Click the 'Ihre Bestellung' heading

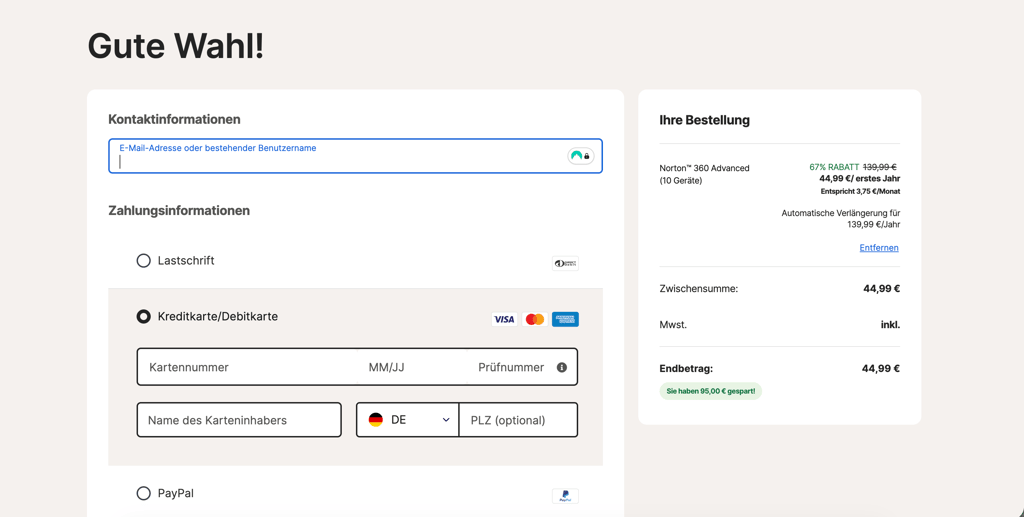pyautogui.click(x=705, y=120)
